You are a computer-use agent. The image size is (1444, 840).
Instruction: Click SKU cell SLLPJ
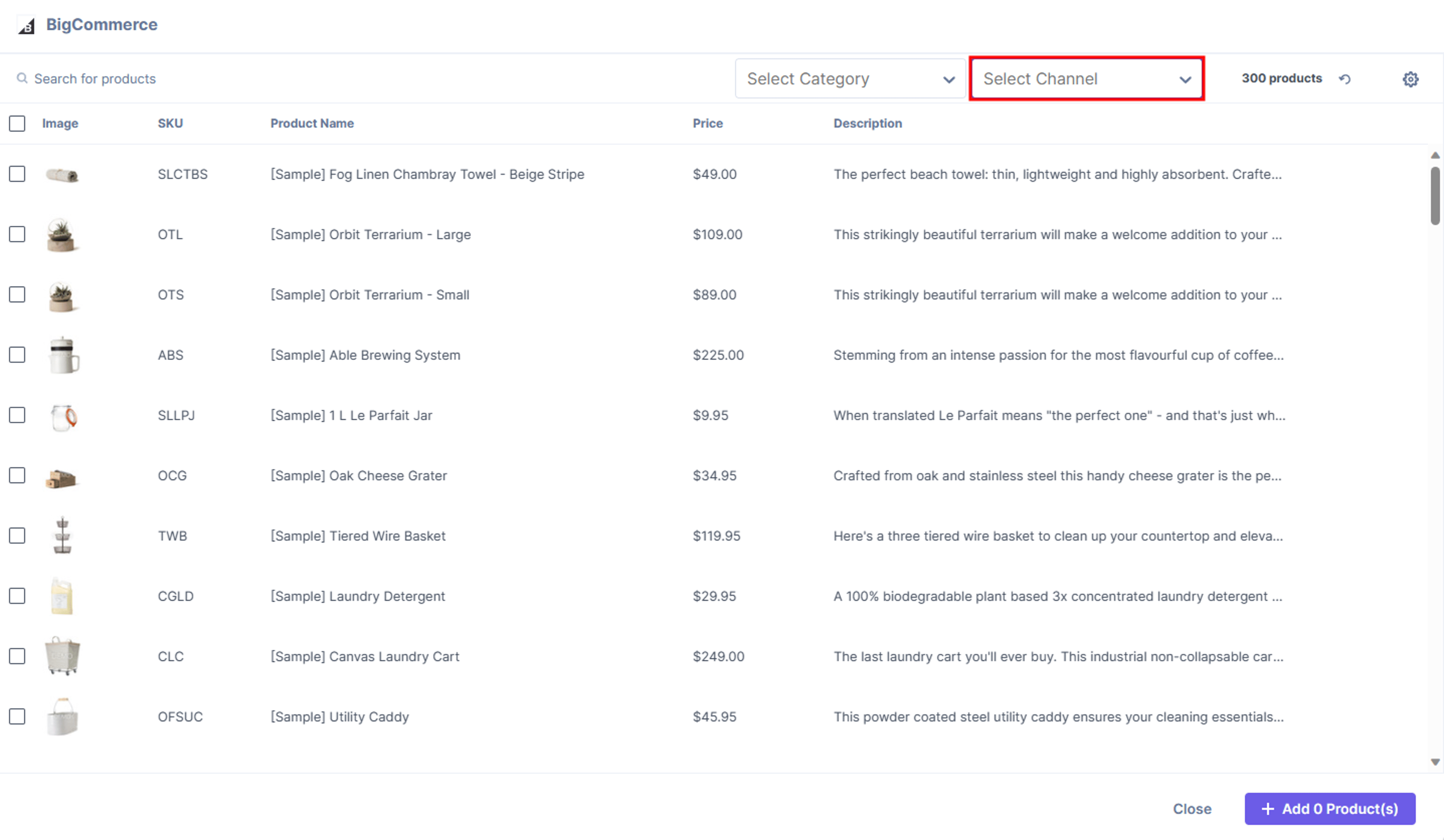[x=176, y=415]
